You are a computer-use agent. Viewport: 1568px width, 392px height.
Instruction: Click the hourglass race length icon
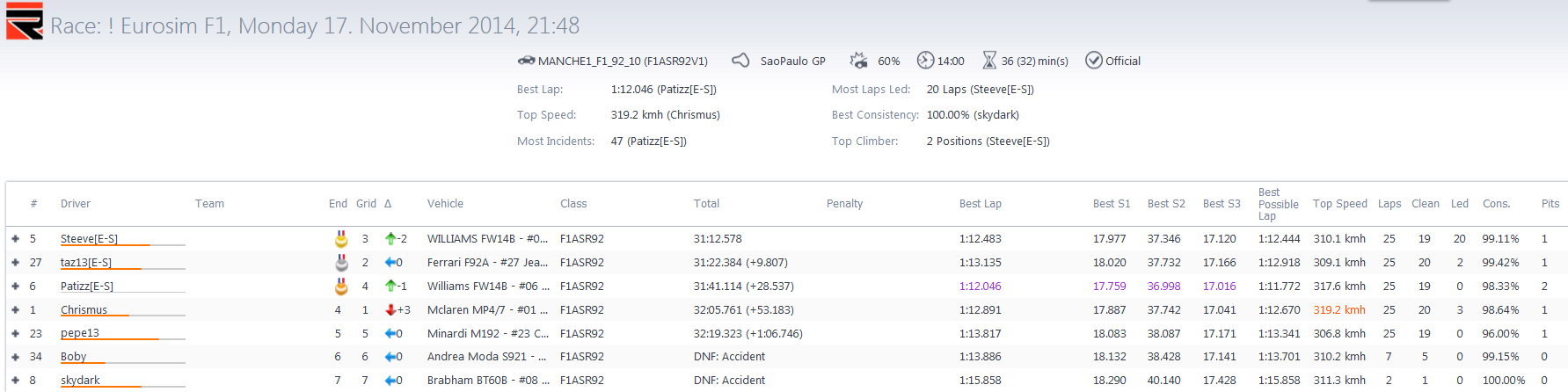coord(989,60)
